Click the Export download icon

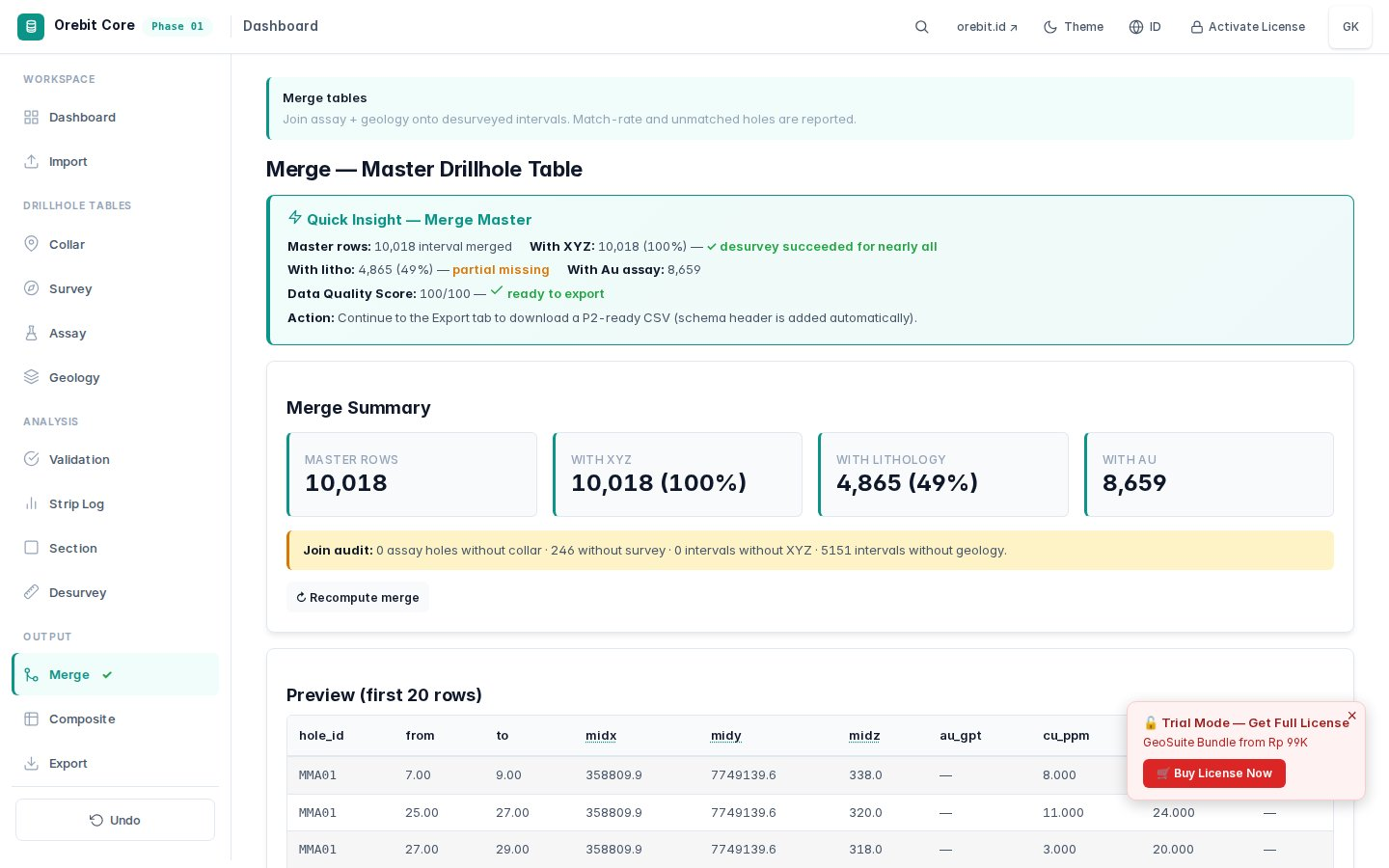[31, 764]
